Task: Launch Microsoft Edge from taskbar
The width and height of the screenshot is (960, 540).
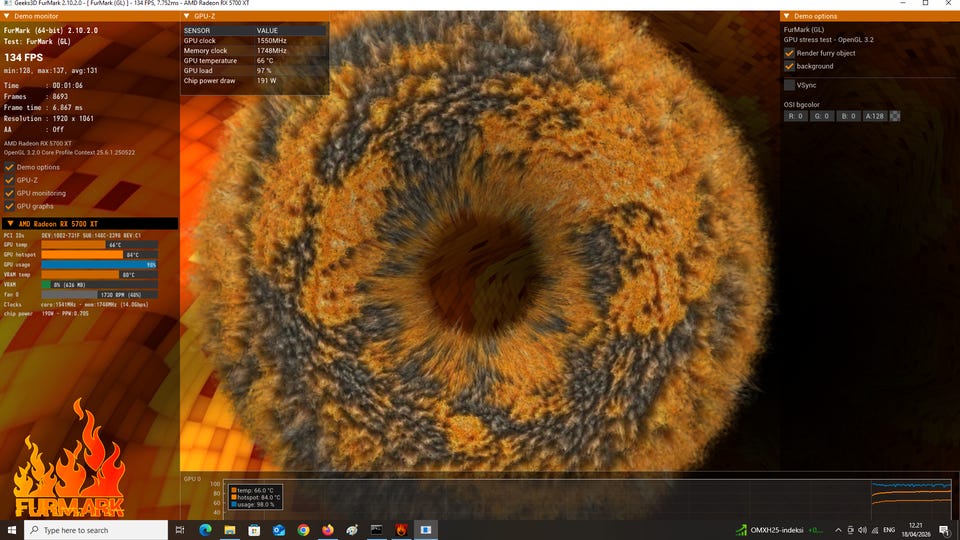Action: (205, 530)
